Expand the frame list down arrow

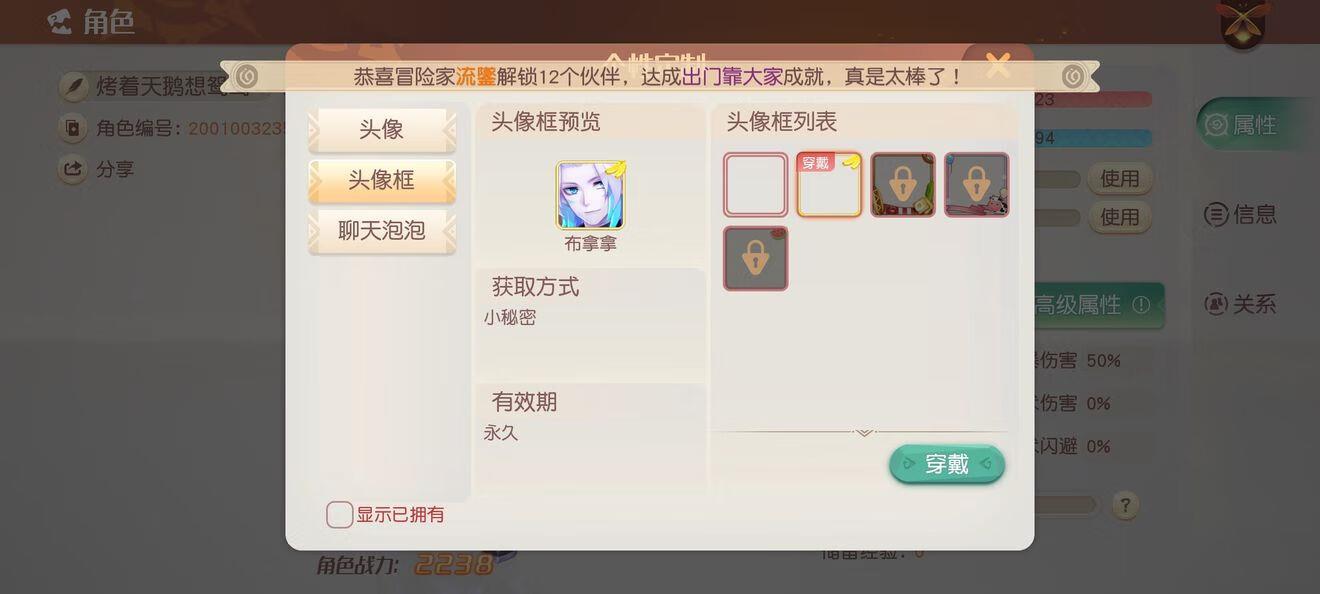864,432
